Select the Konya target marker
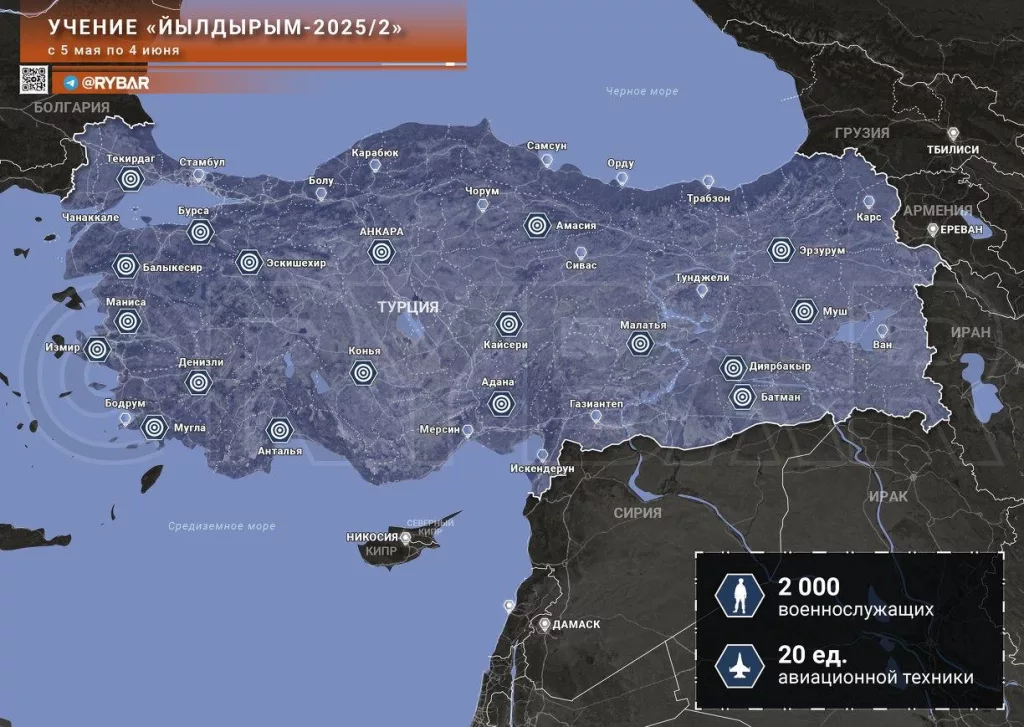The height and width of the screenshot is (727, 1024). coord(363,373)
